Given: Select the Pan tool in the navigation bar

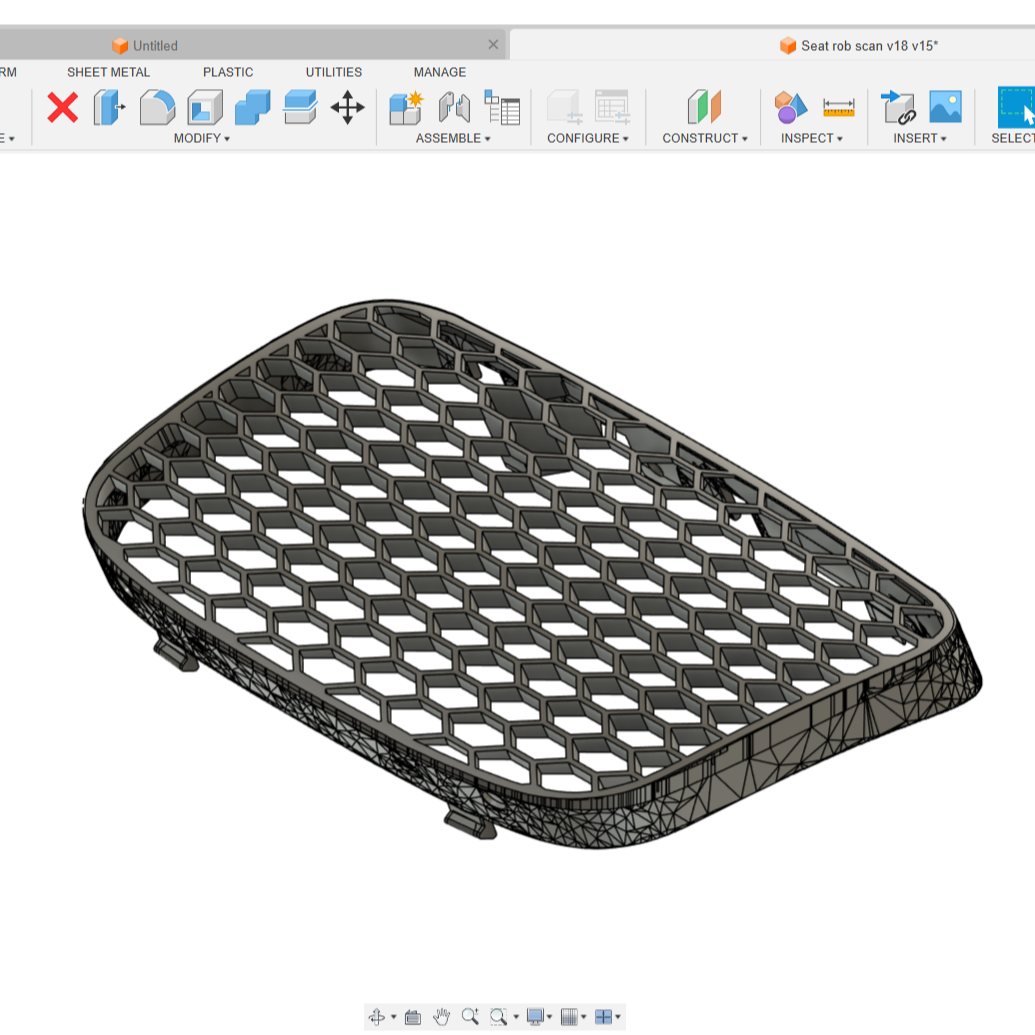Looking at the screenshot, I should (441, 1016).
